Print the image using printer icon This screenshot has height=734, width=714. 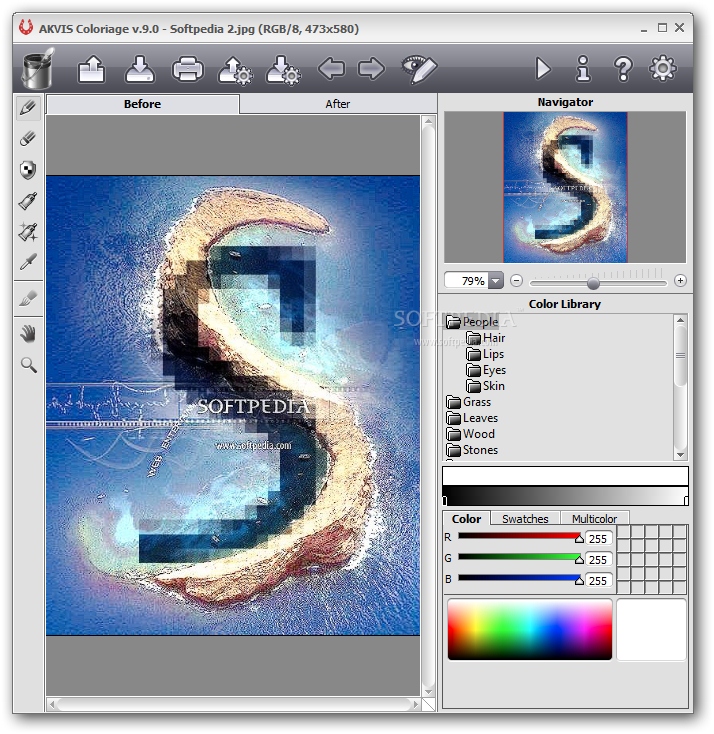point(188,69)
